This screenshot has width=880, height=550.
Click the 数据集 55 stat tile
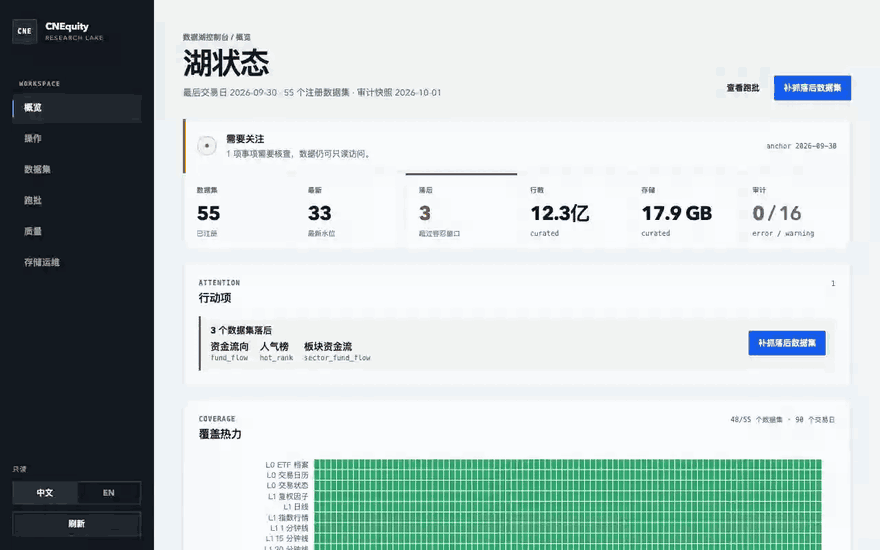(x=240, y=212)
